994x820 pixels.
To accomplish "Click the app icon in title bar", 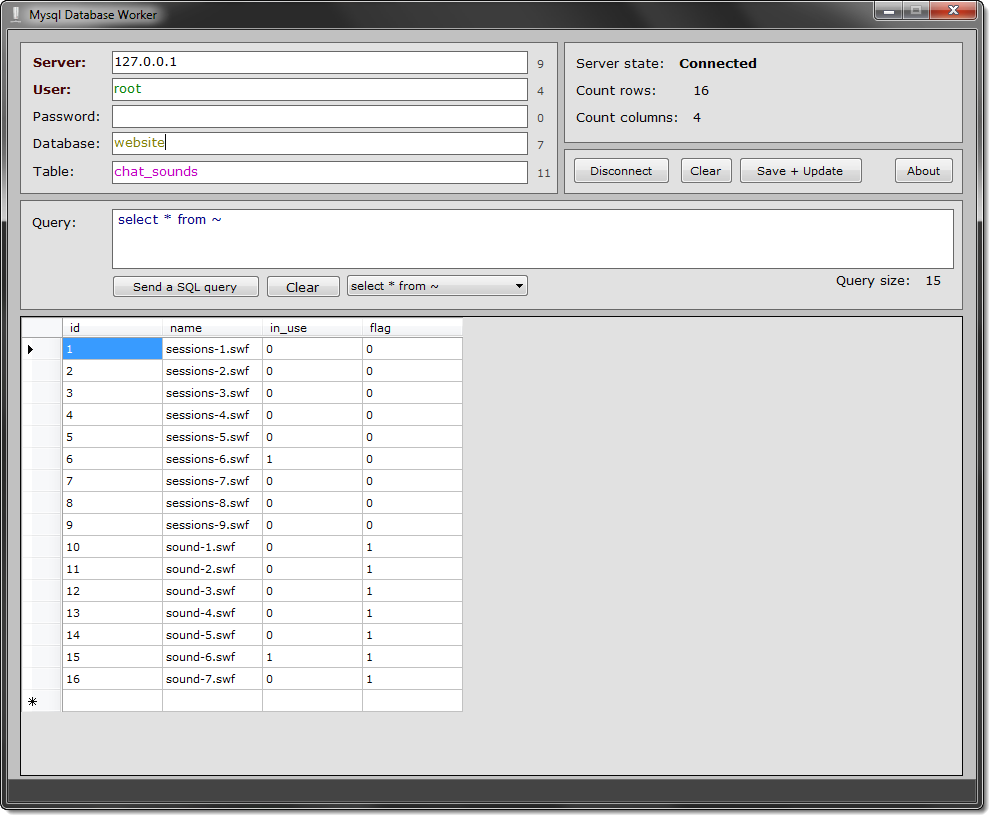I will click(x=15, y=15).
